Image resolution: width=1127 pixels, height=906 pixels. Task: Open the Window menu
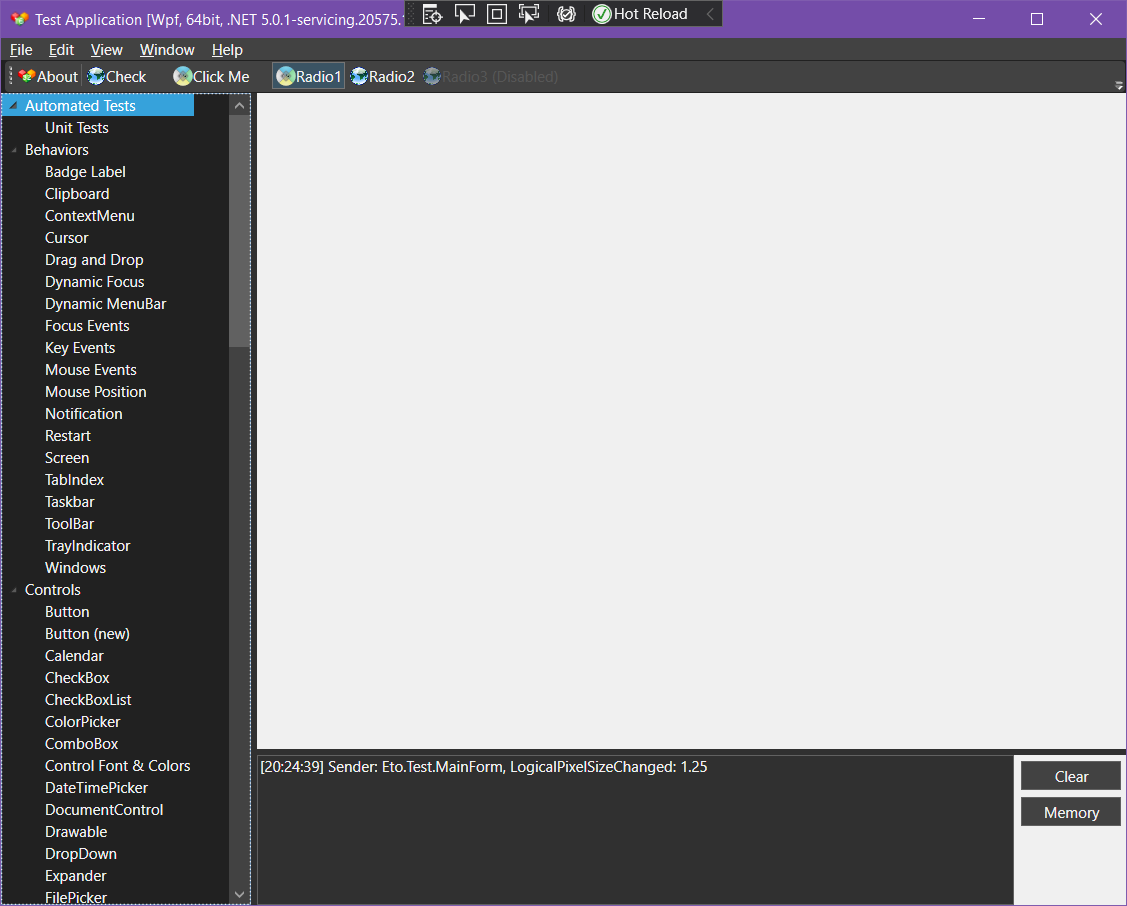[166, 49]
